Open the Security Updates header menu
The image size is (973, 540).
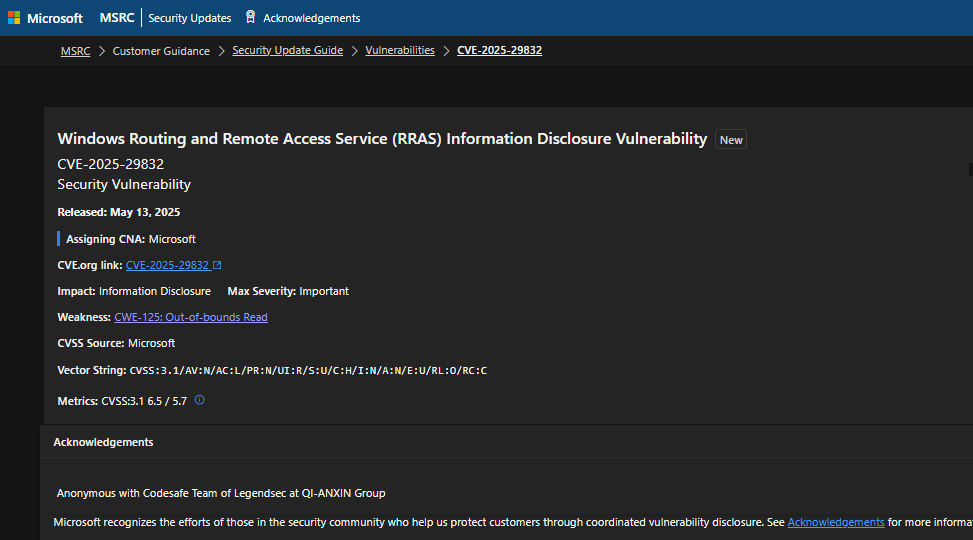[x=189, y=18]
